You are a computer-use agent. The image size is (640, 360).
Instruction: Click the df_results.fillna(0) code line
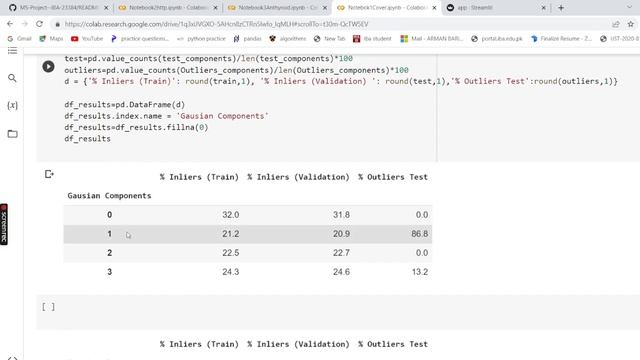pyautogui.click(x=136, y=127)
